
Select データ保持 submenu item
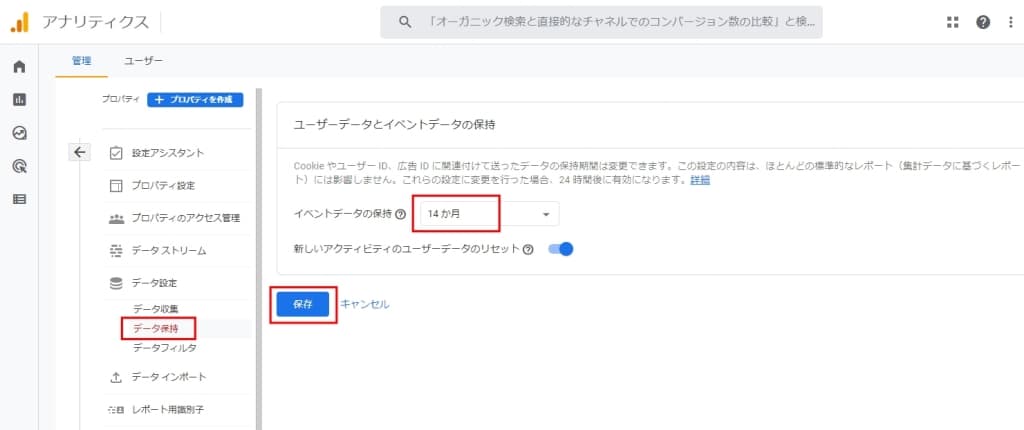point(155,328)
